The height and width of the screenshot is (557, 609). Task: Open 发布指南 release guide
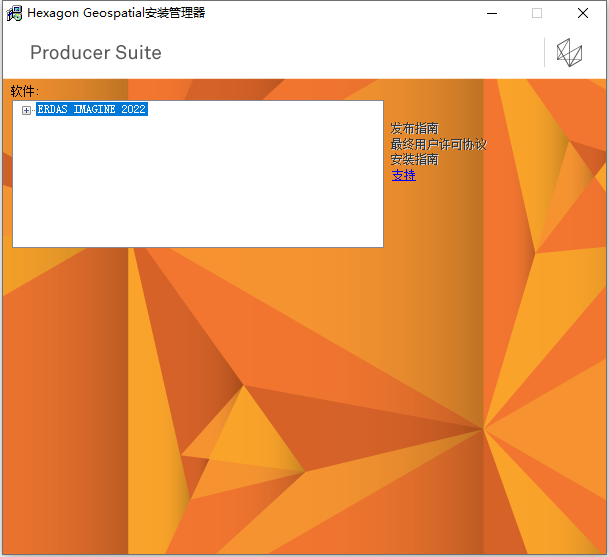click(414, 128)
